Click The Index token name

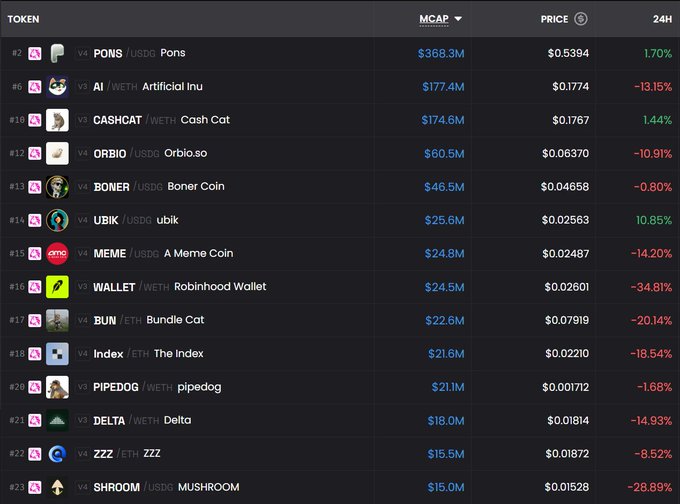179,353
